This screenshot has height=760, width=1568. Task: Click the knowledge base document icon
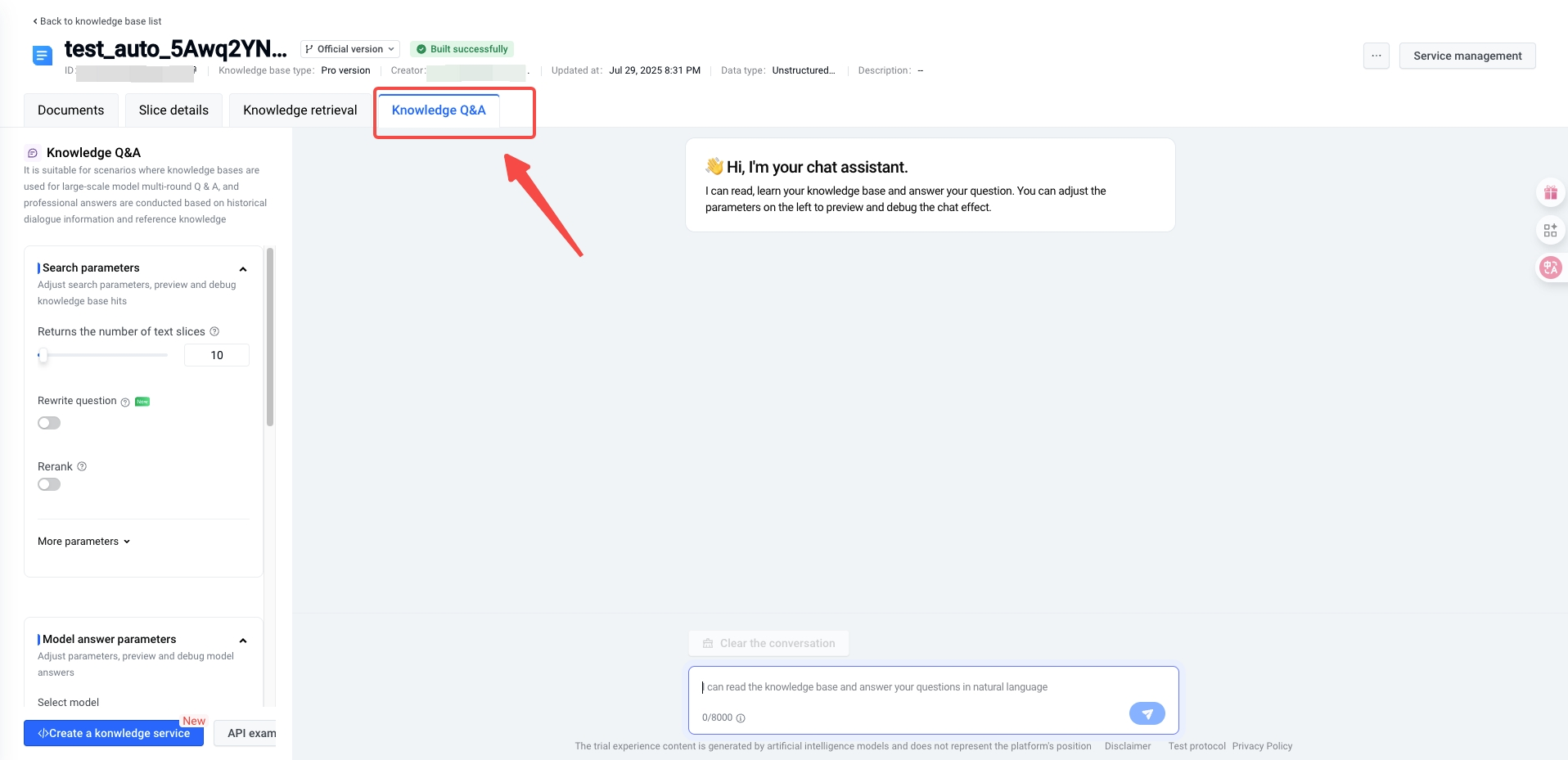(42, 56)
